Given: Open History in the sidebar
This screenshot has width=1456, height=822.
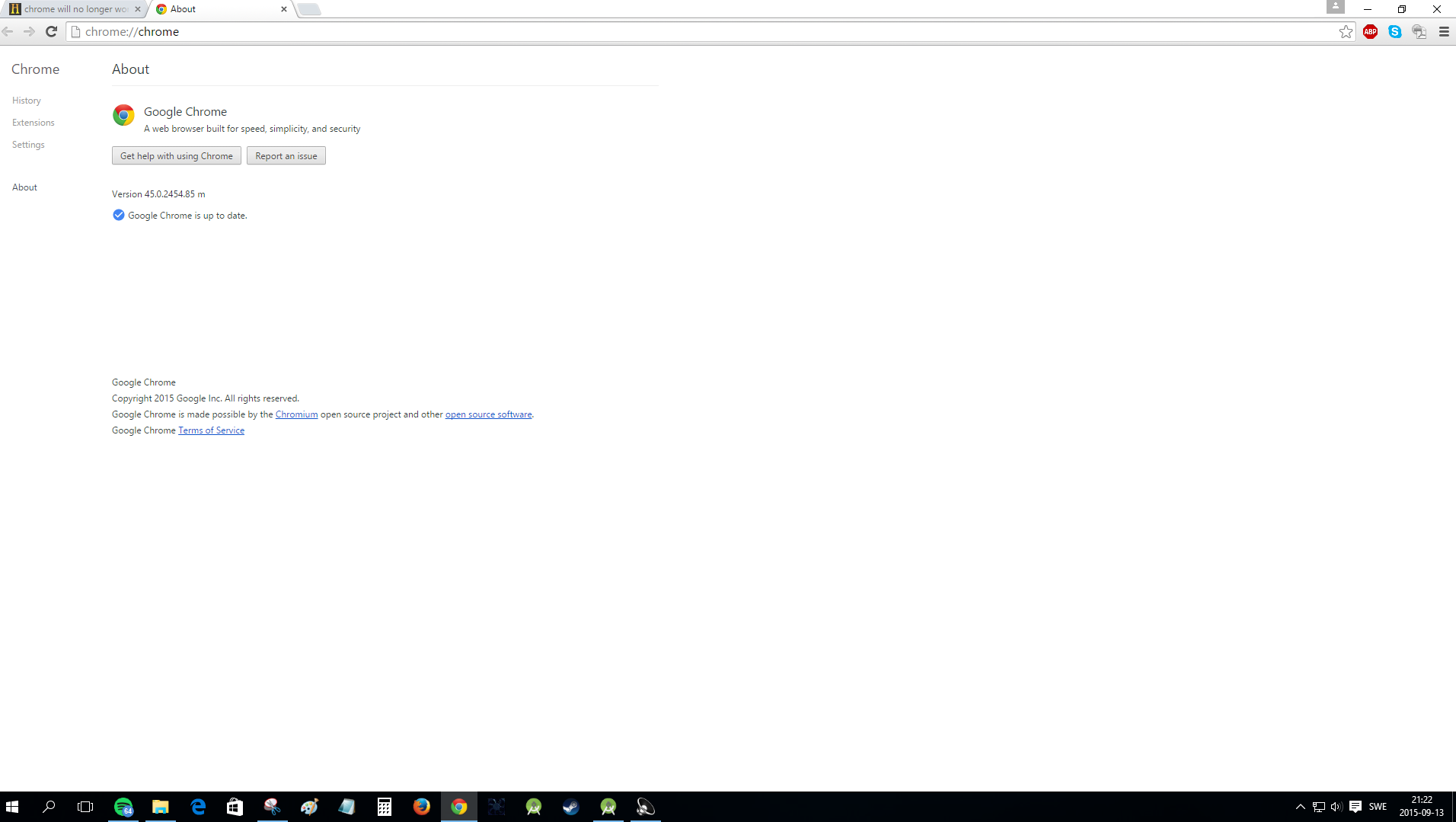Looking at the screenshot, I should coord(27,101).
